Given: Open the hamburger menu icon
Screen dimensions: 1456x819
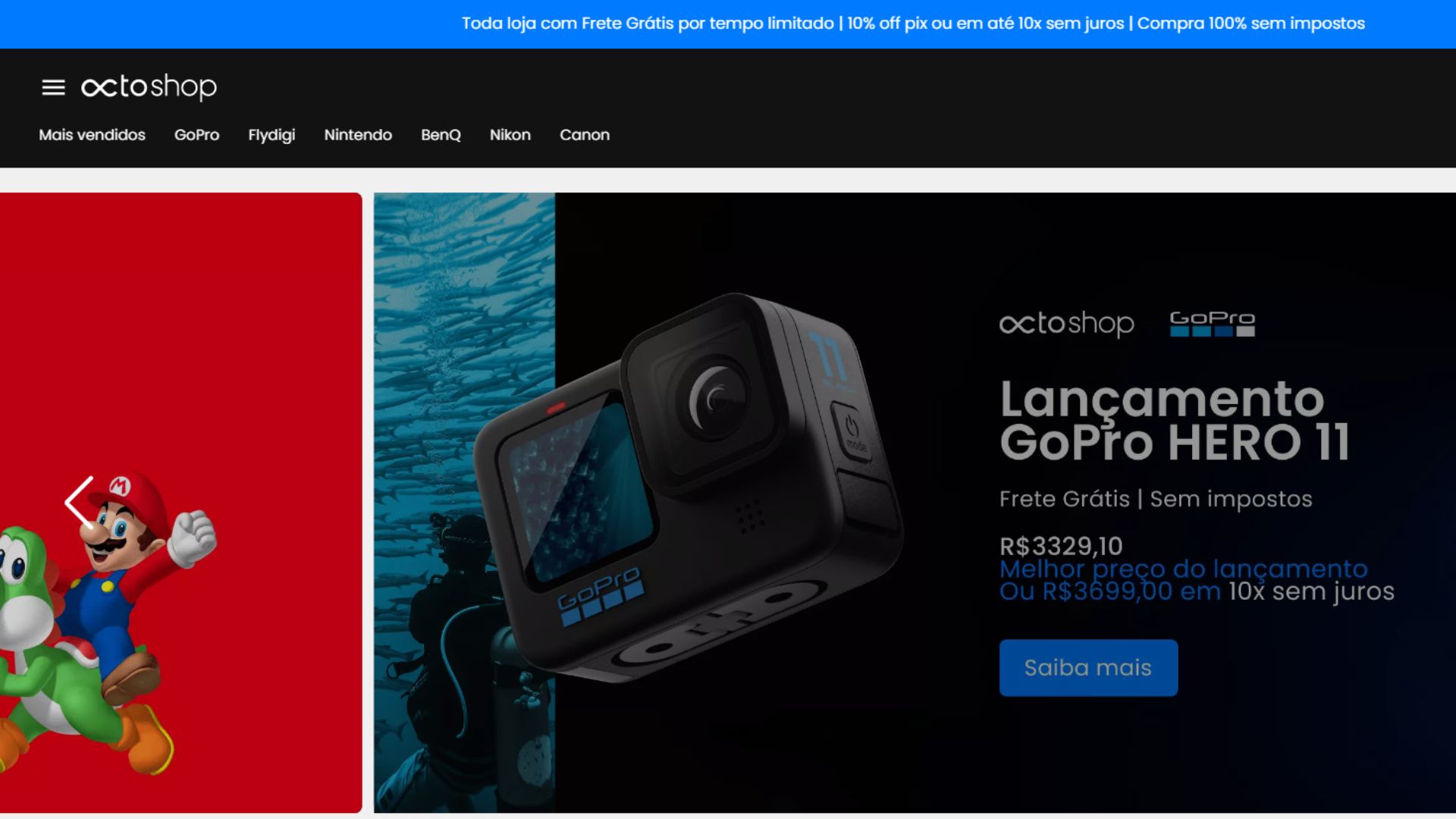Looking at the screenshot, I should click(53, 87).
